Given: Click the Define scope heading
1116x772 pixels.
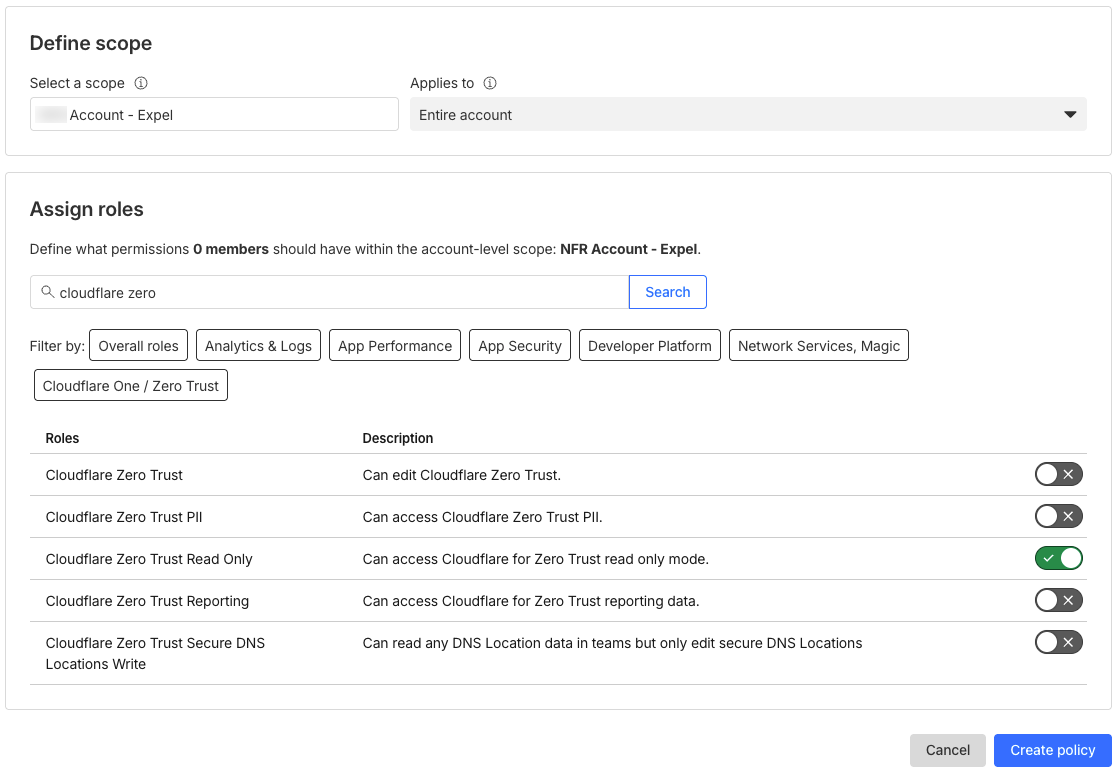Looking at the screenshot, I should 91,43.
